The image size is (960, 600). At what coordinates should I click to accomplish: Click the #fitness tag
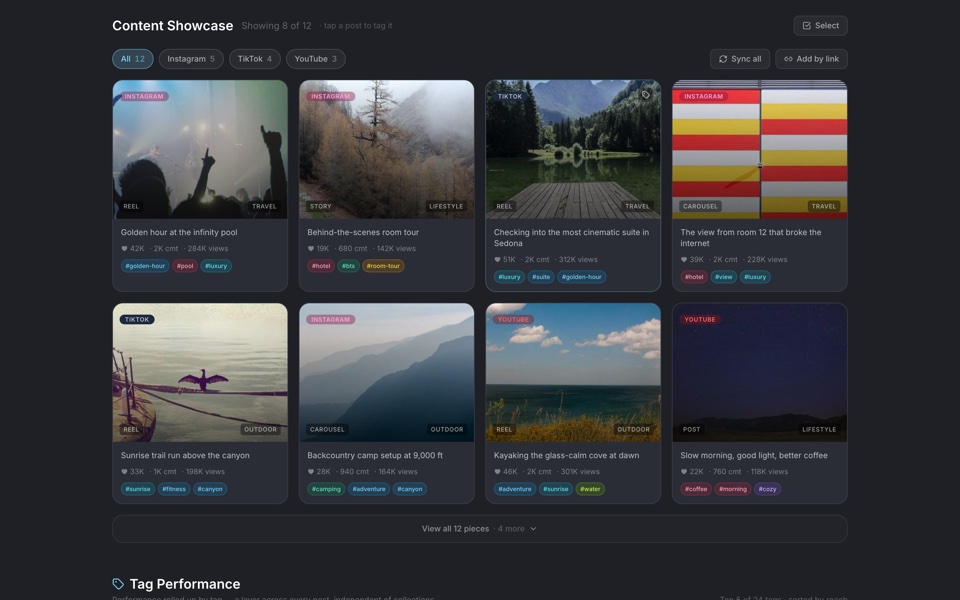tap(174, 489)
